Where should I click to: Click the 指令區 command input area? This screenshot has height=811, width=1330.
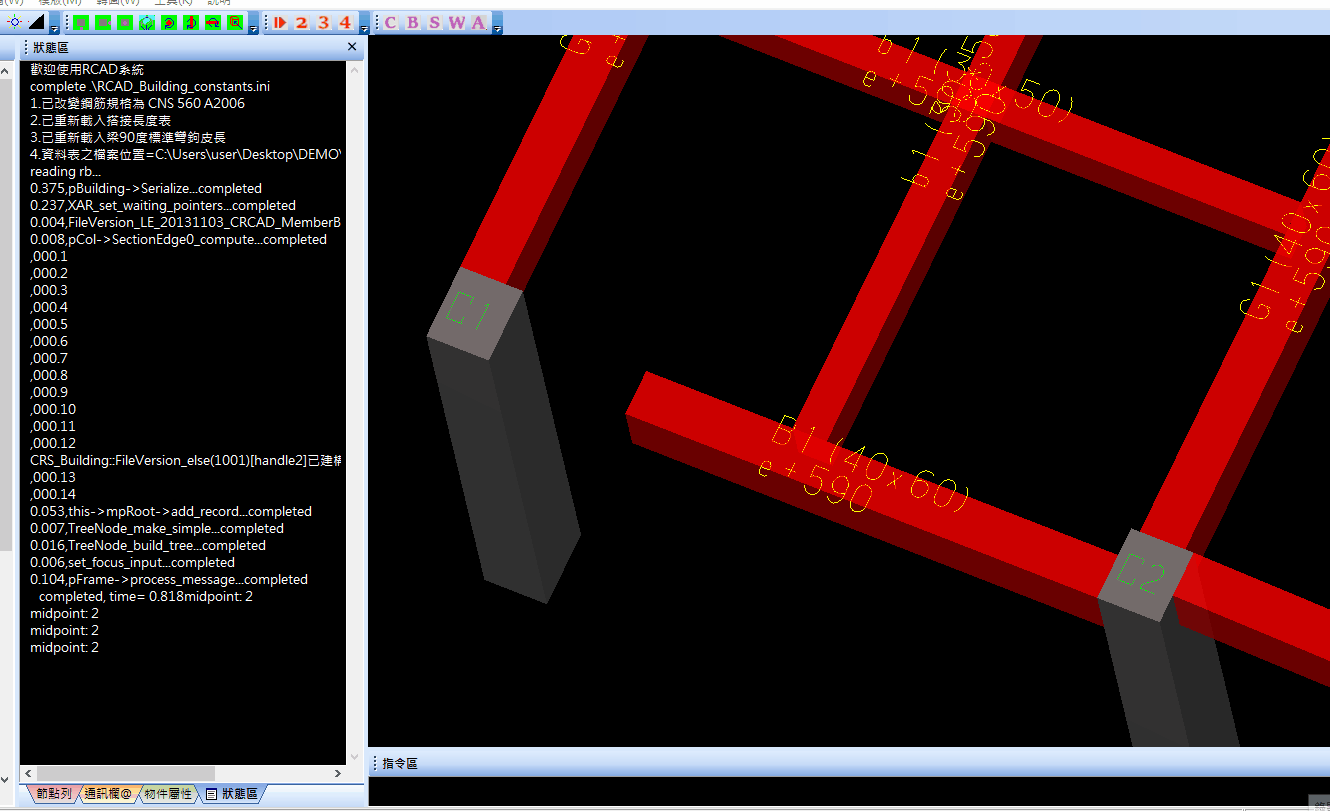tap(848, 790)
